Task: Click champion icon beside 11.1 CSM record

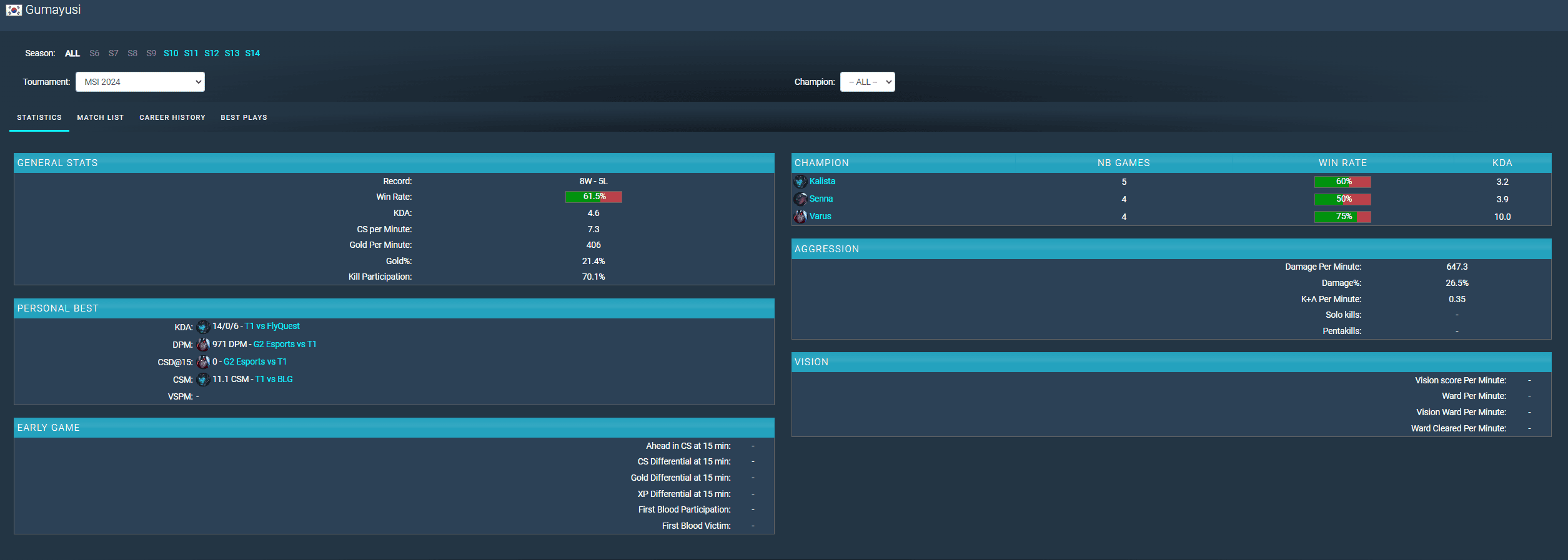Action: click(203, 379)
